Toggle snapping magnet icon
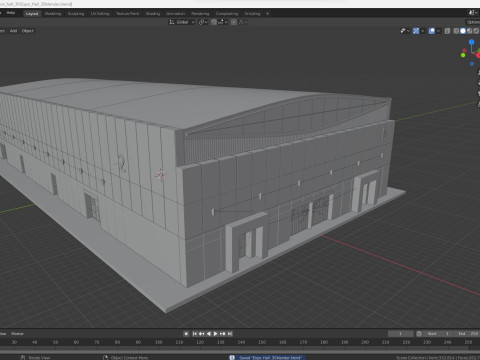The width and height of the screenshot is (480, 360). pos(214,22)
